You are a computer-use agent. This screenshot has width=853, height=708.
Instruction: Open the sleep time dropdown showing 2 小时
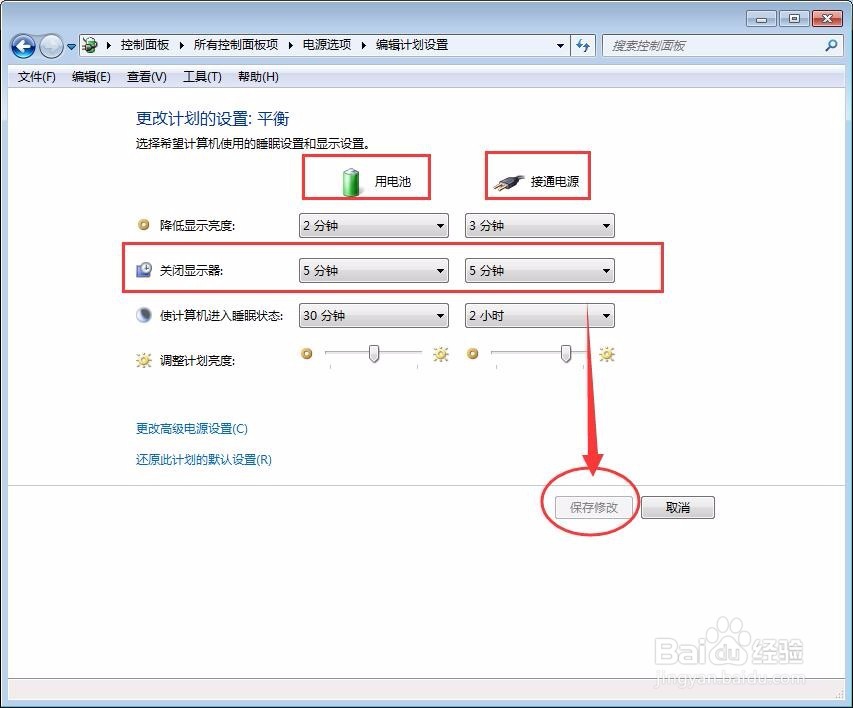click(x=539, y=315)
